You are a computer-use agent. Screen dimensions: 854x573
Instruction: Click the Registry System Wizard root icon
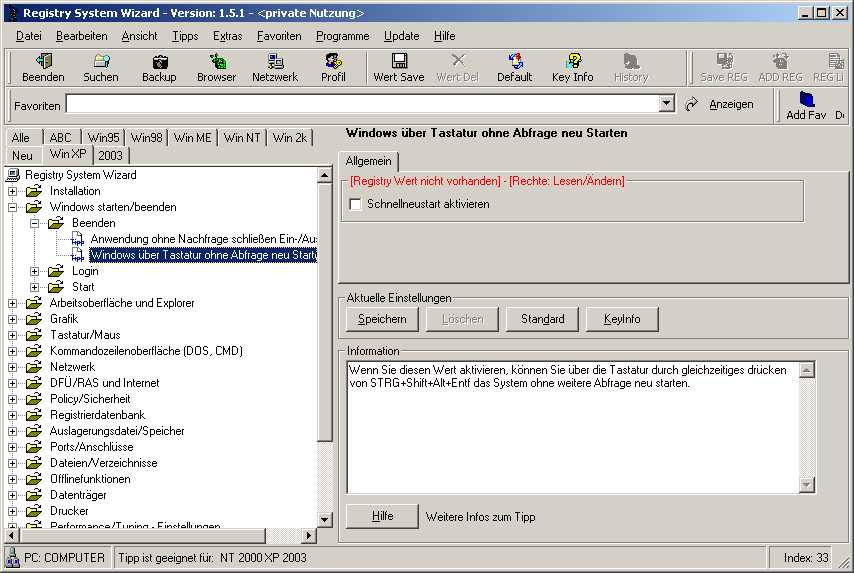pos(13,175)
